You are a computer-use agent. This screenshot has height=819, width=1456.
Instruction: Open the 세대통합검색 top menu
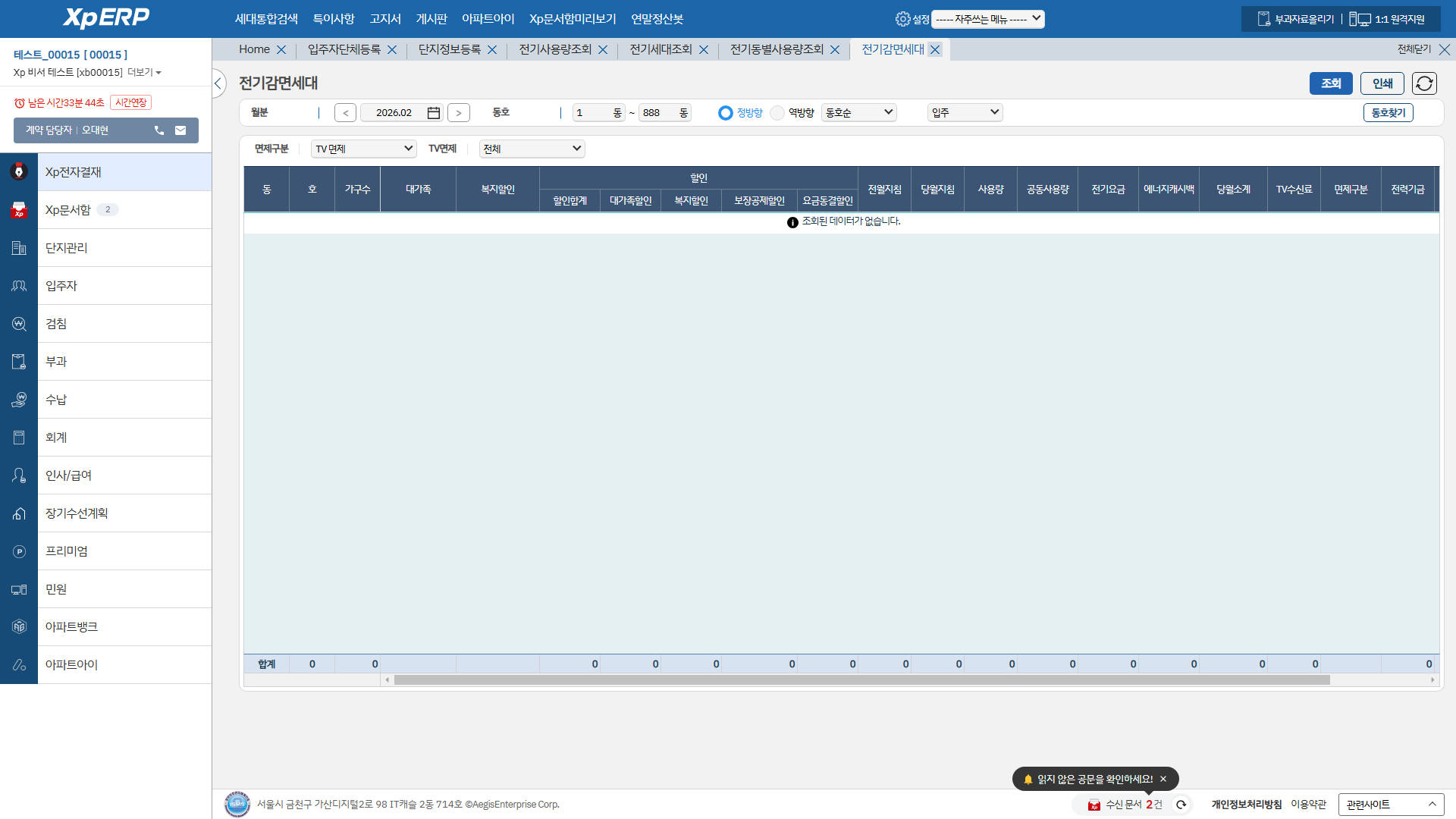coord(266,19)
